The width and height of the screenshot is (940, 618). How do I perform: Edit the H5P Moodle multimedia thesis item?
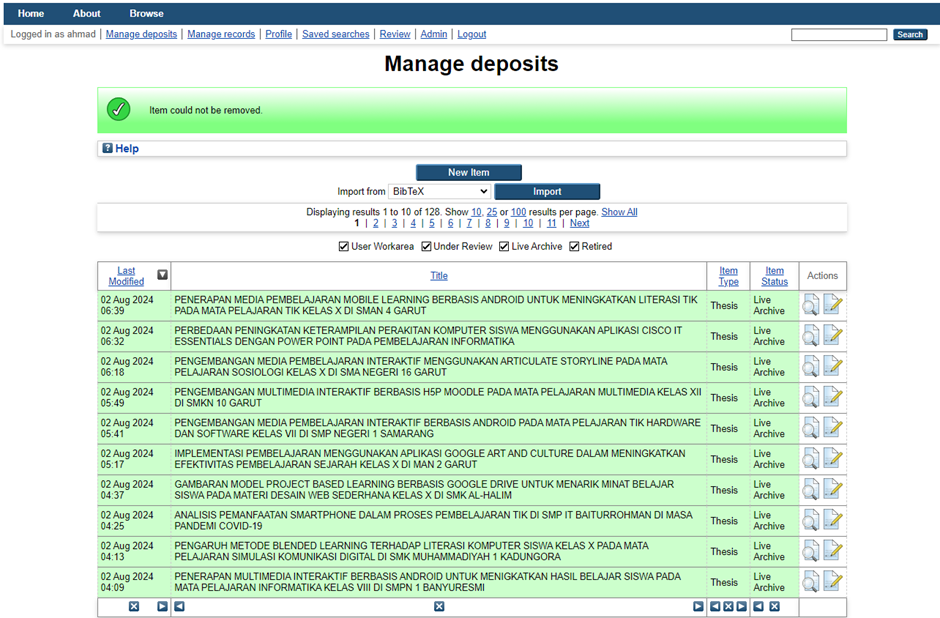[x=832, y=397]
